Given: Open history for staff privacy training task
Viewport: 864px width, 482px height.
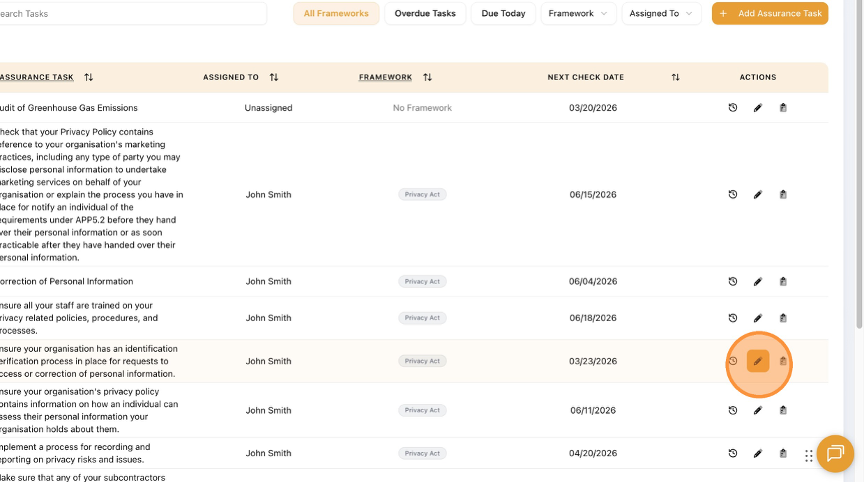Looking at the screenshot, I should [733, 318].
